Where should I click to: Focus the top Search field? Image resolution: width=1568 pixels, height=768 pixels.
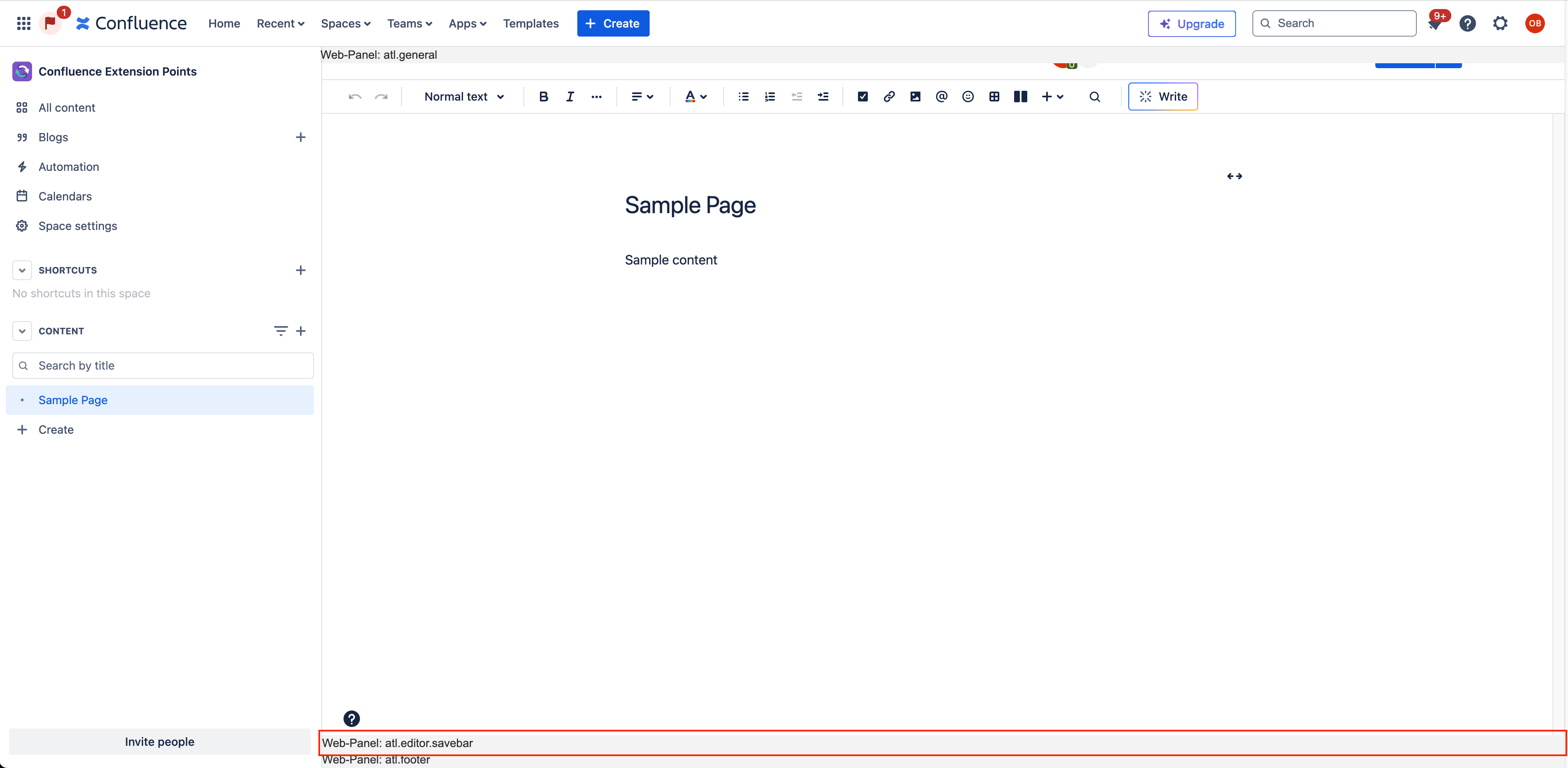coord(1334,23)
